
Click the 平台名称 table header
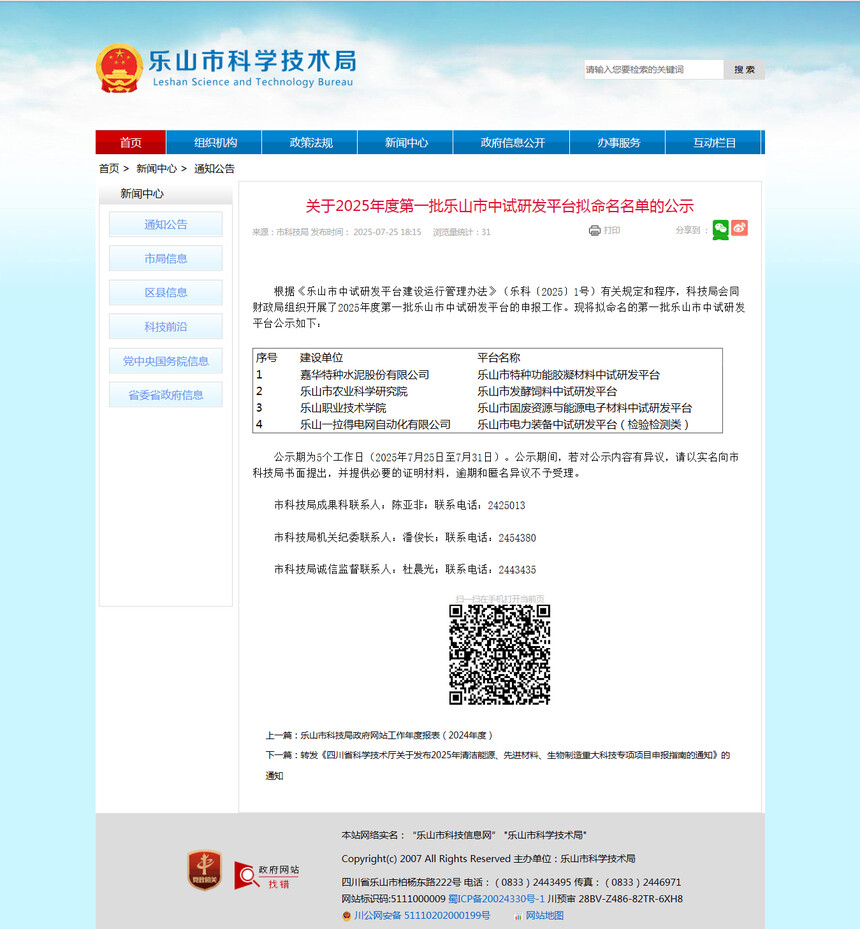point(499,358)
